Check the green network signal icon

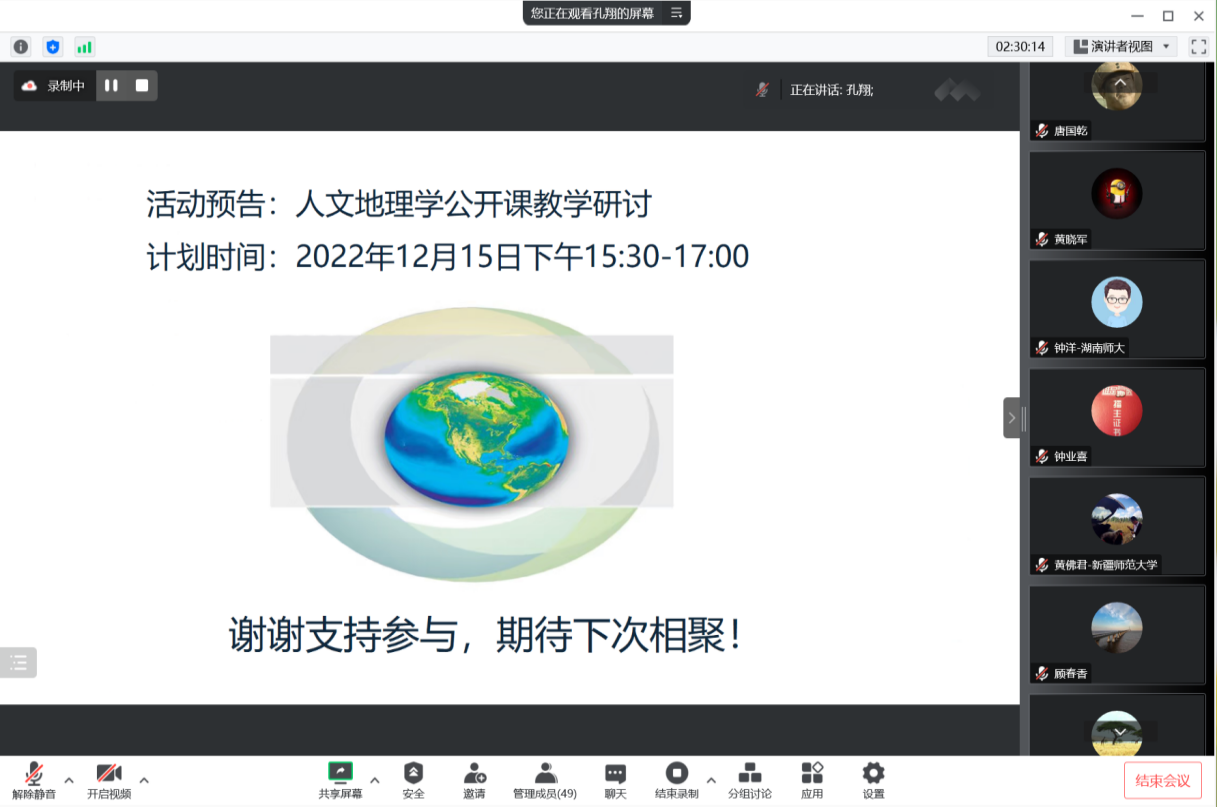pos(84,47)
